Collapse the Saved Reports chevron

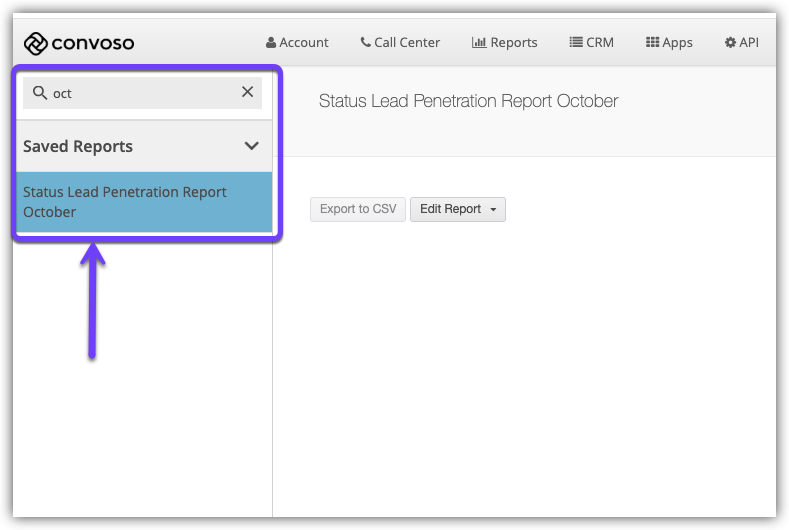coord(252,146)
